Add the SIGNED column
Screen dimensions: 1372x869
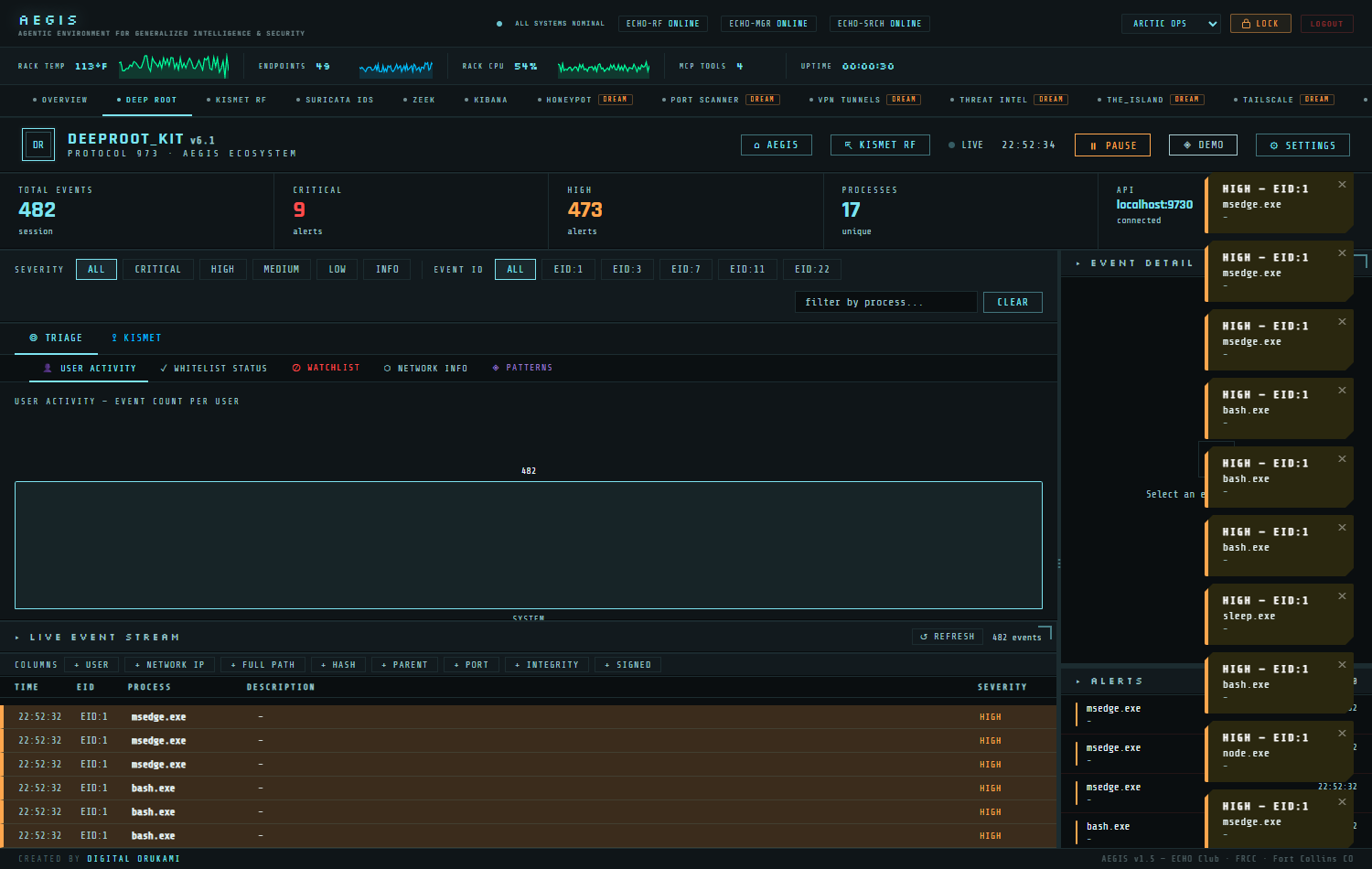(628, 665)
